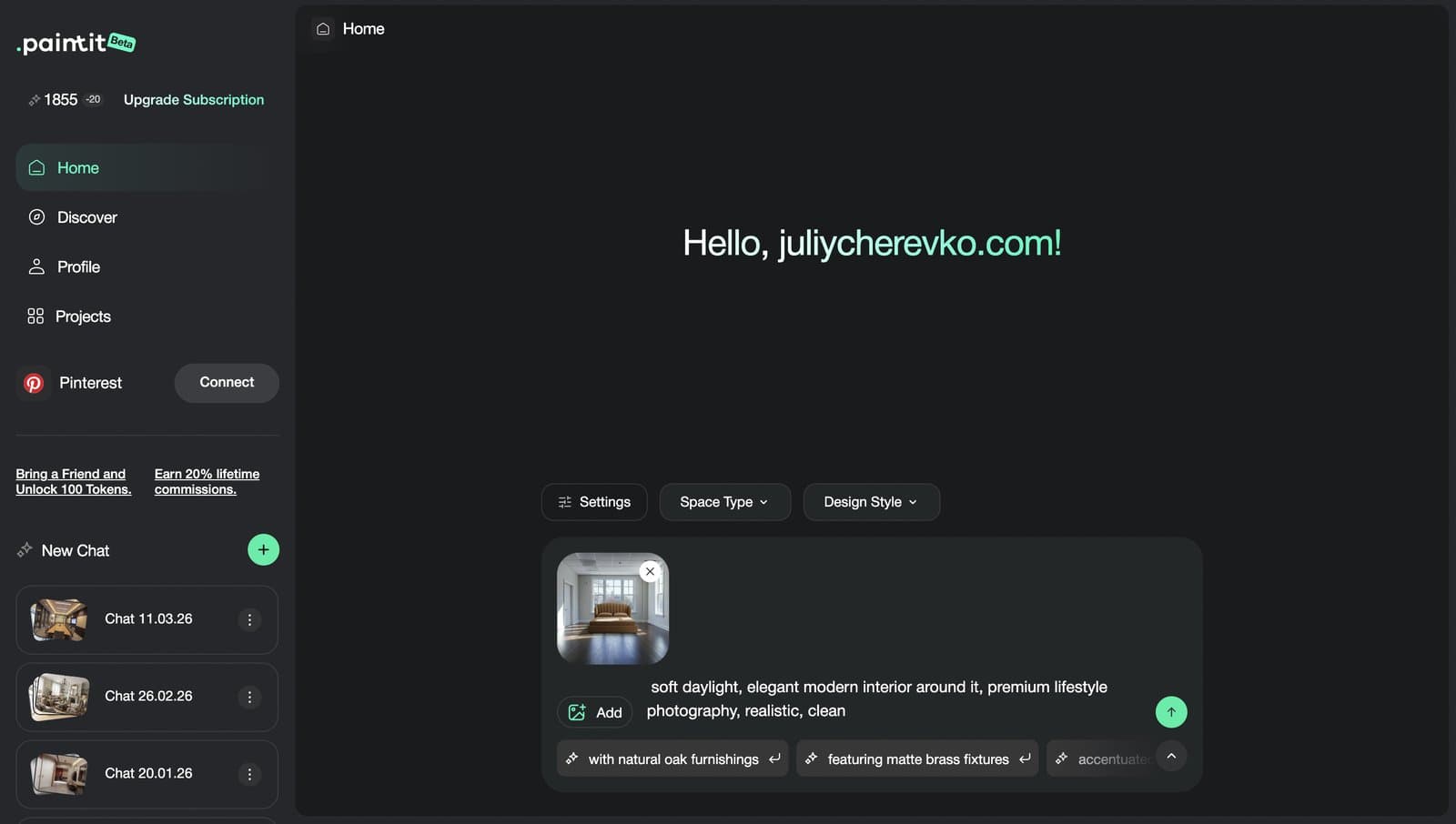
Task: Click the token balance 1855 indicator
Action: click(60, 100)
